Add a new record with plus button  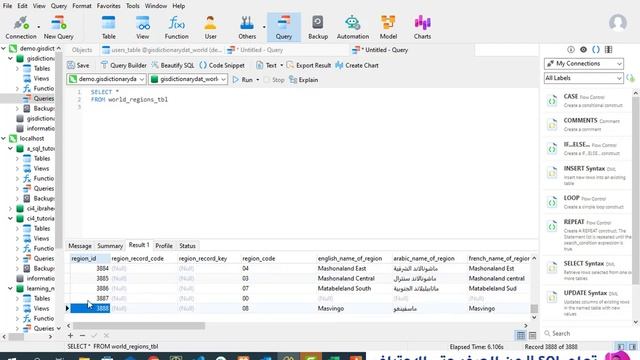click(x=70, y=336)
